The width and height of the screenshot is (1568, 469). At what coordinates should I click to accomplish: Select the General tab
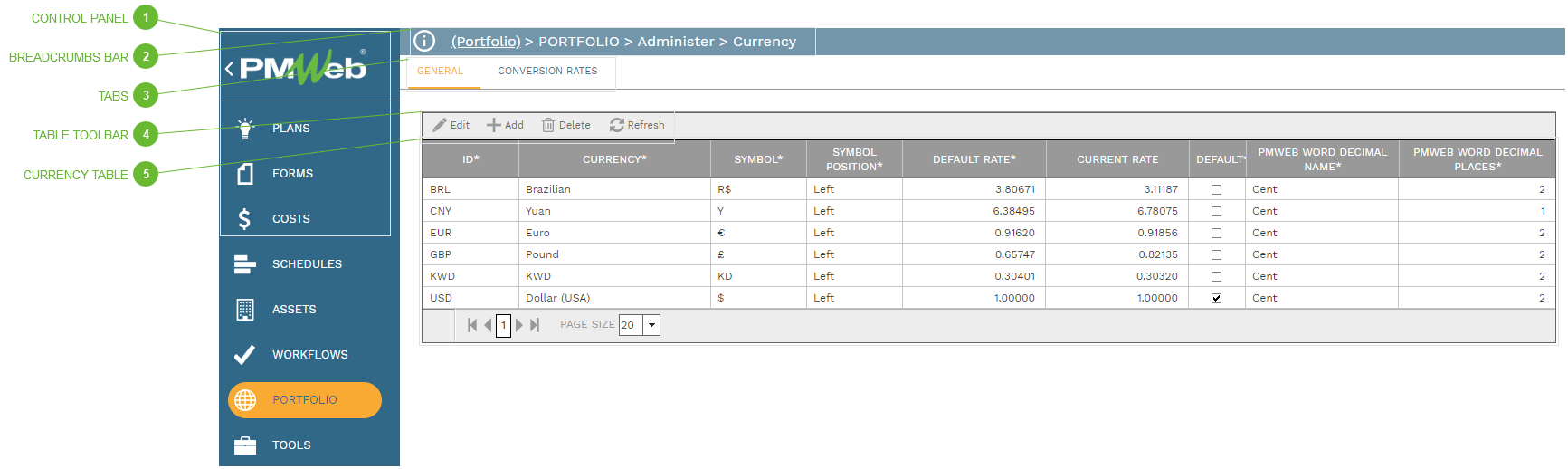point(440,72)
